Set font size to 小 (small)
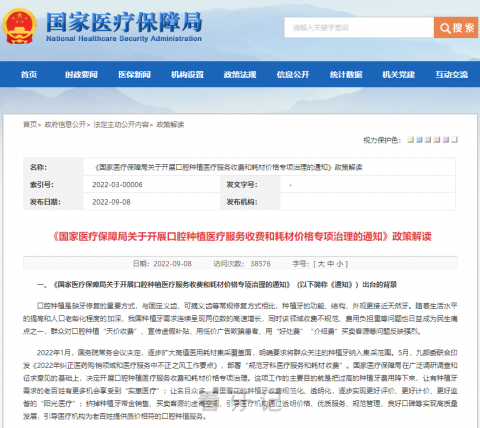This screenshot has height=428, width=480. pos(340,264)
